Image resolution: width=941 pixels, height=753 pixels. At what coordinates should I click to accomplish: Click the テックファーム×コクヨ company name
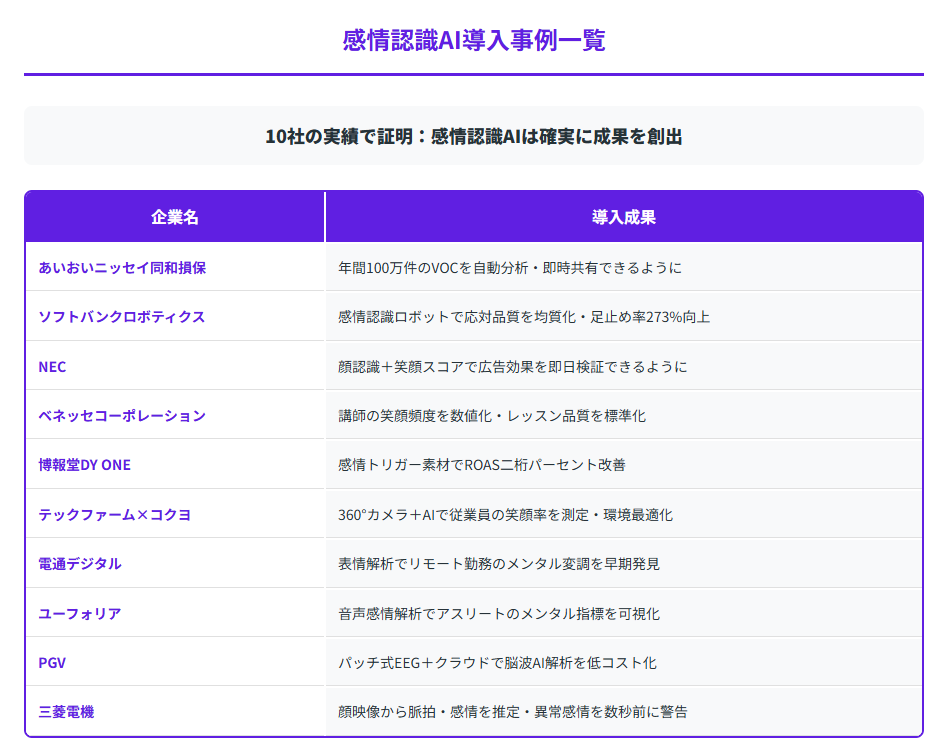coord(114,515)
